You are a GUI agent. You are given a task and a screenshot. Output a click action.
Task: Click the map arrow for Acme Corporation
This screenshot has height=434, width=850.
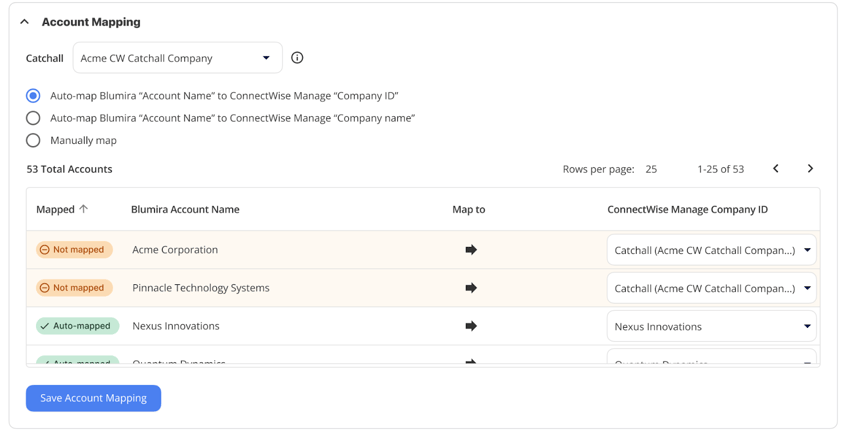tap(471, 250)
